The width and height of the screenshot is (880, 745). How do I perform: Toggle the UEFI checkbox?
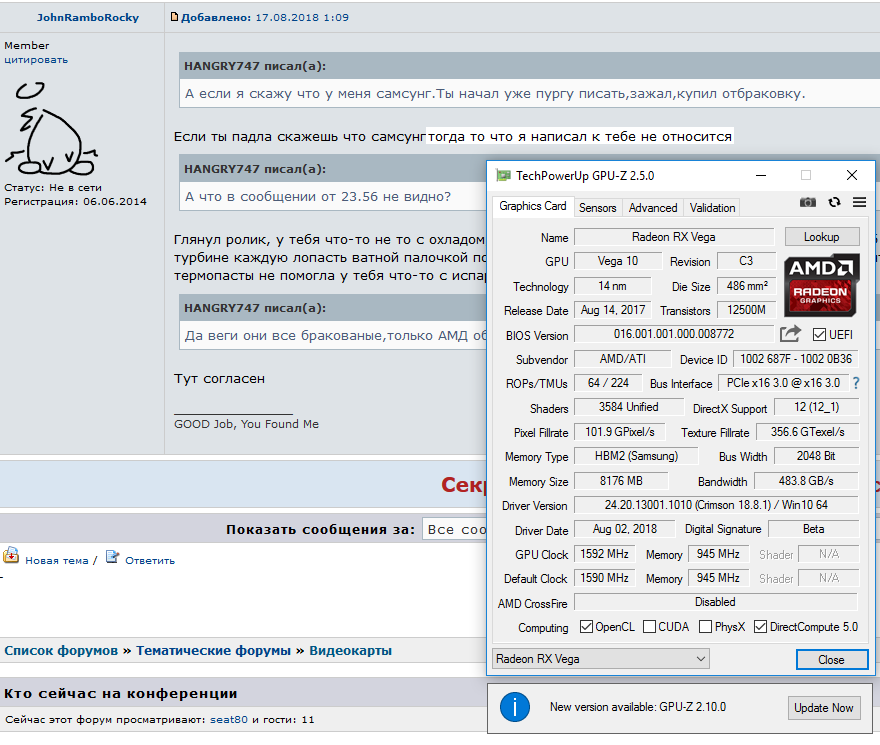819,335
